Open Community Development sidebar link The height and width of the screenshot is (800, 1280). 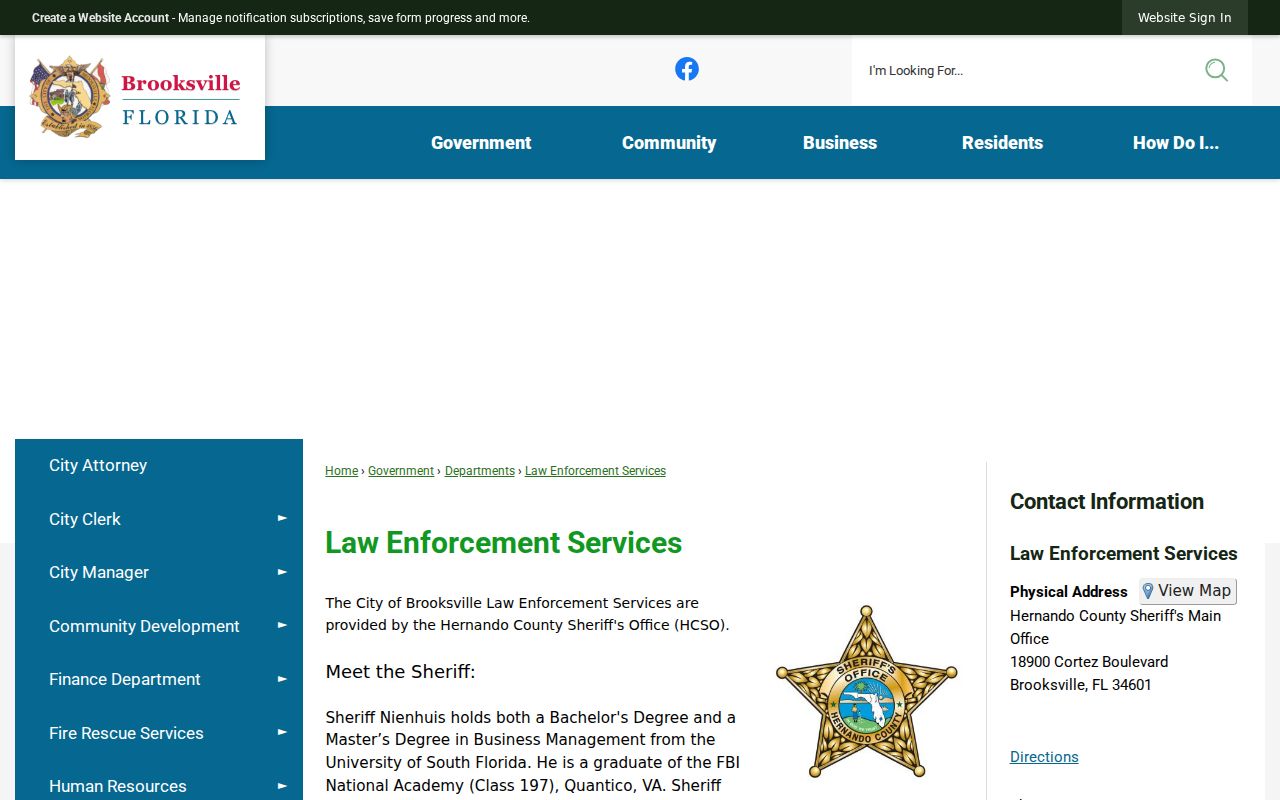144,626
